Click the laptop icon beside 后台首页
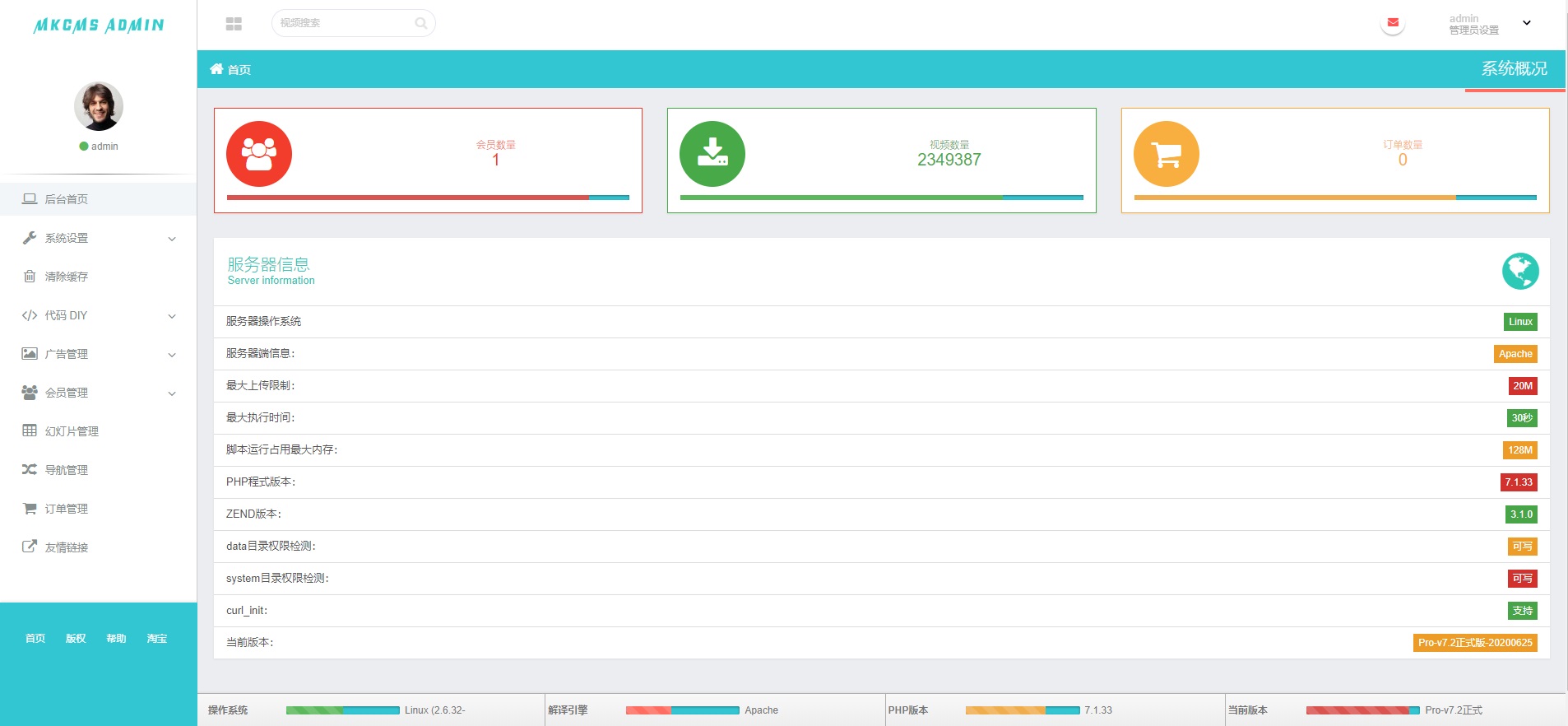1568x726 pixels. pyautogui.click(x=30, y=198)
